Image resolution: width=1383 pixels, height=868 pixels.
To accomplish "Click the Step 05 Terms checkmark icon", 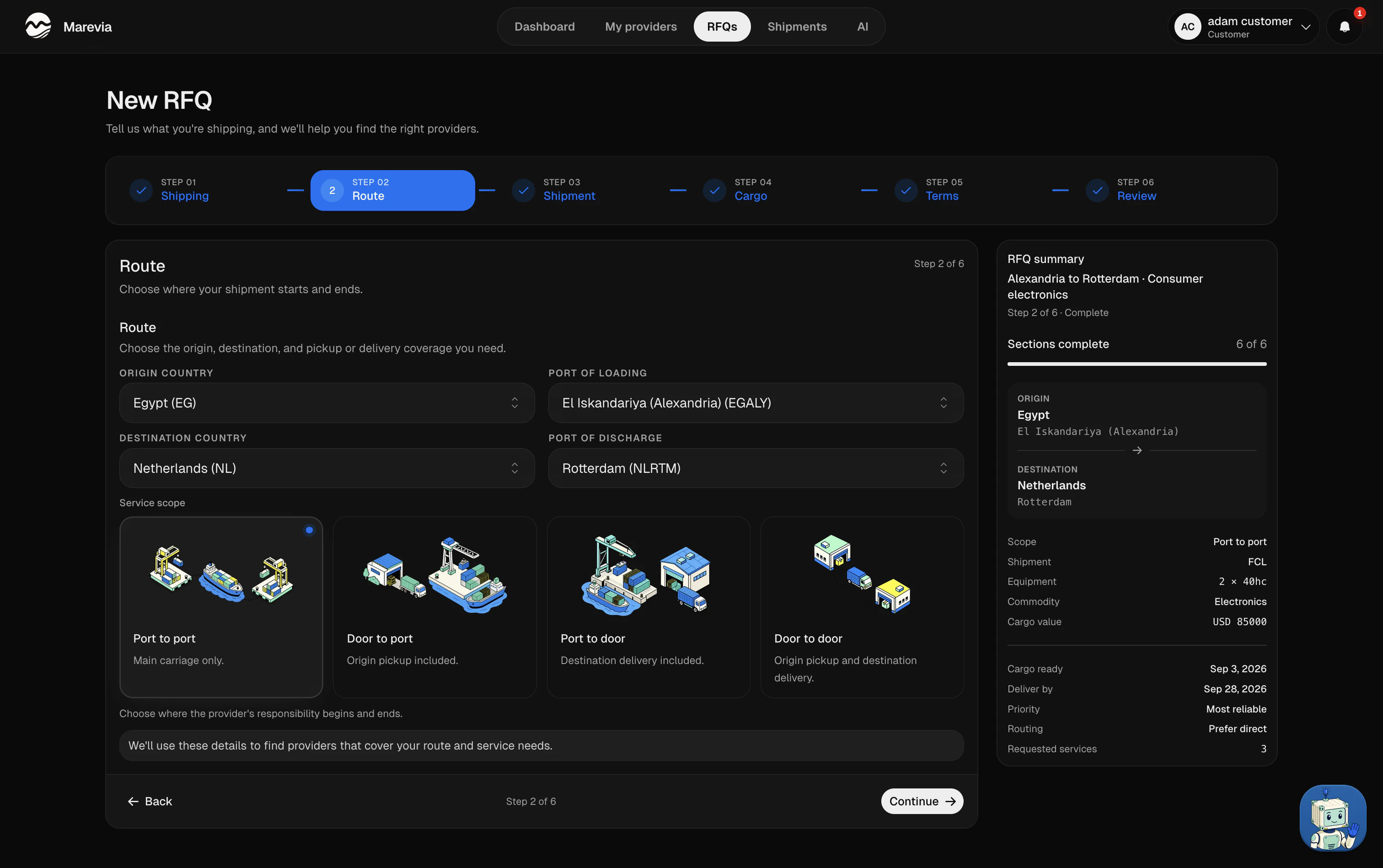I will [906, 191].
